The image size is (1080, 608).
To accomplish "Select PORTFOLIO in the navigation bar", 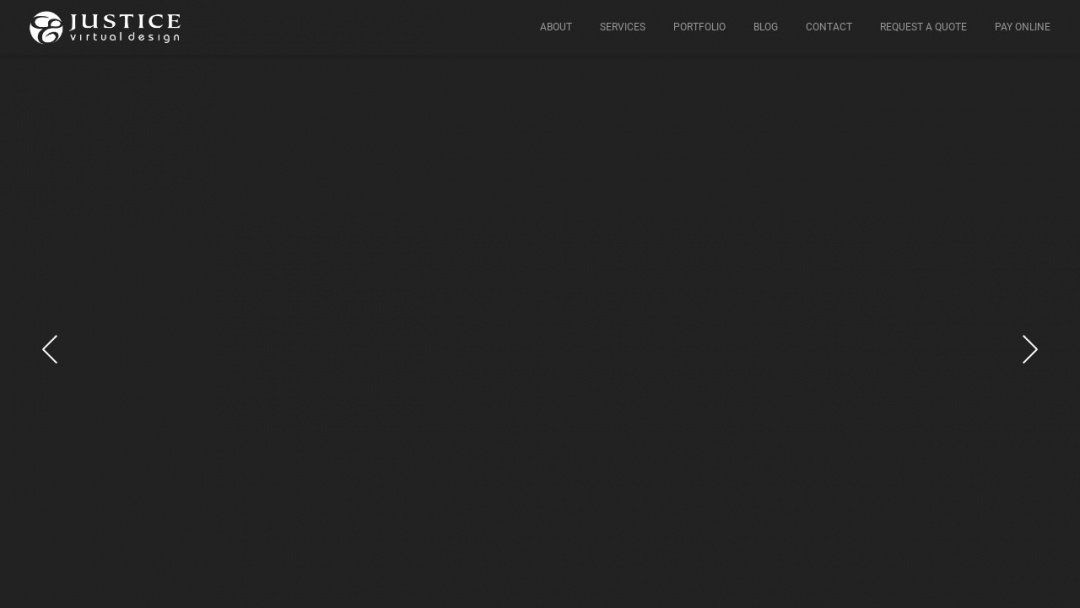I will coord(699,27).
